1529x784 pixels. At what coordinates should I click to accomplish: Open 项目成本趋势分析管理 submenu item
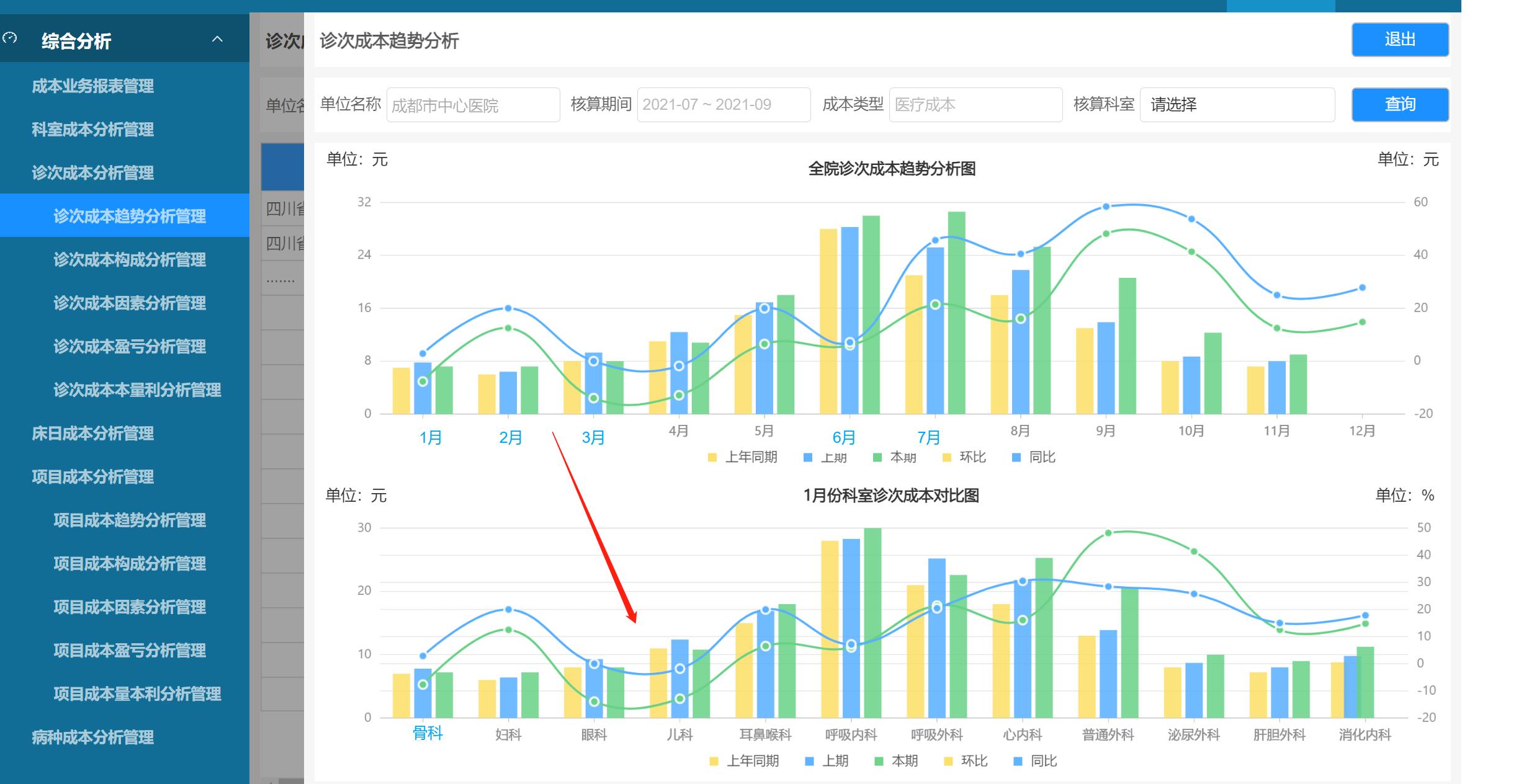[x=130, y=520]
